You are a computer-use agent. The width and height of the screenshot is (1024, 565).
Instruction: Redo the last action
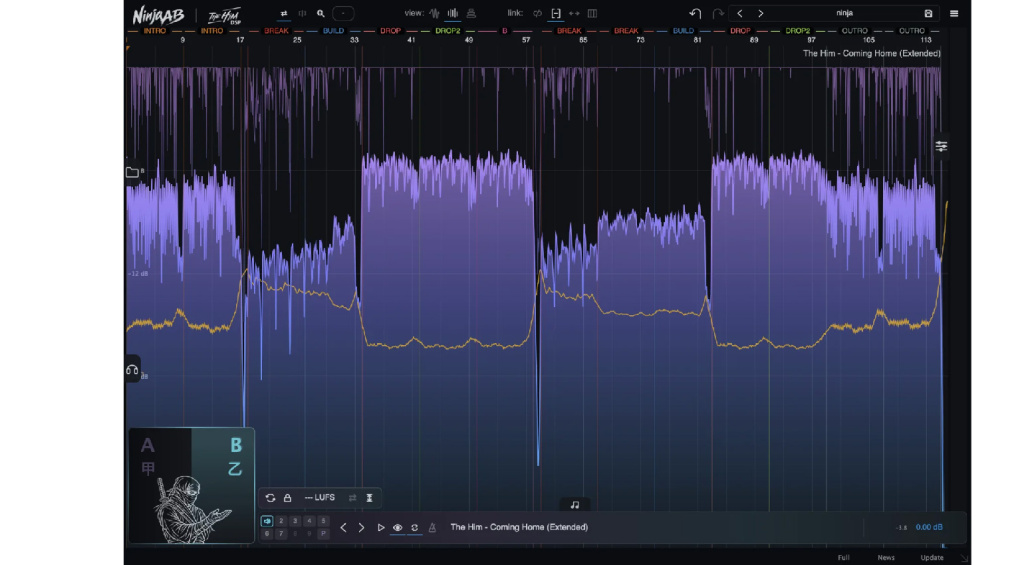pos(718,13)
